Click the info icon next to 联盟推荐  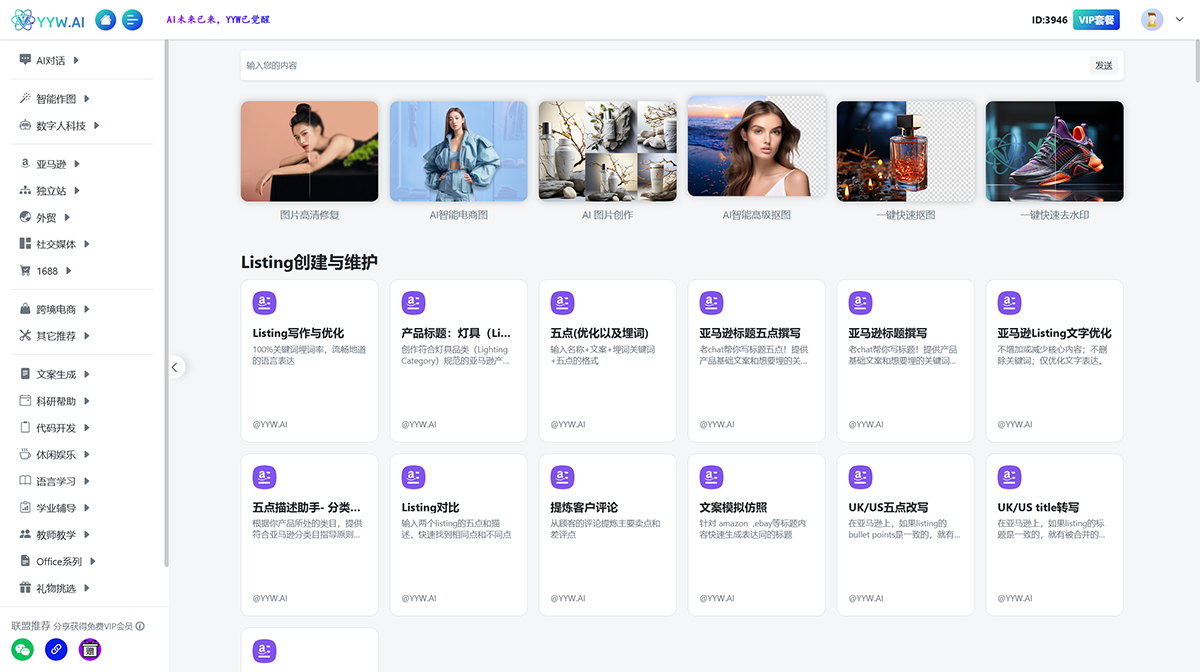tap(140, 626)
